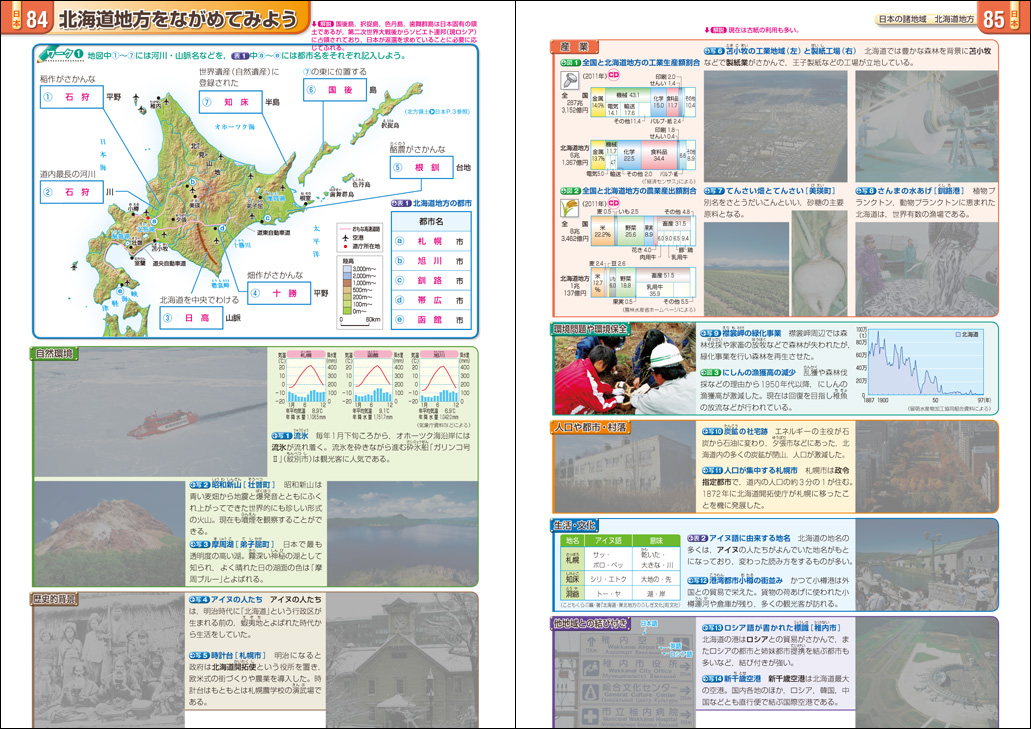Screen dimensions: 1031x729
Task: Select the ⓑ 旭川 row in the city table
Action: pyautogui.click(x=431, y=261)
